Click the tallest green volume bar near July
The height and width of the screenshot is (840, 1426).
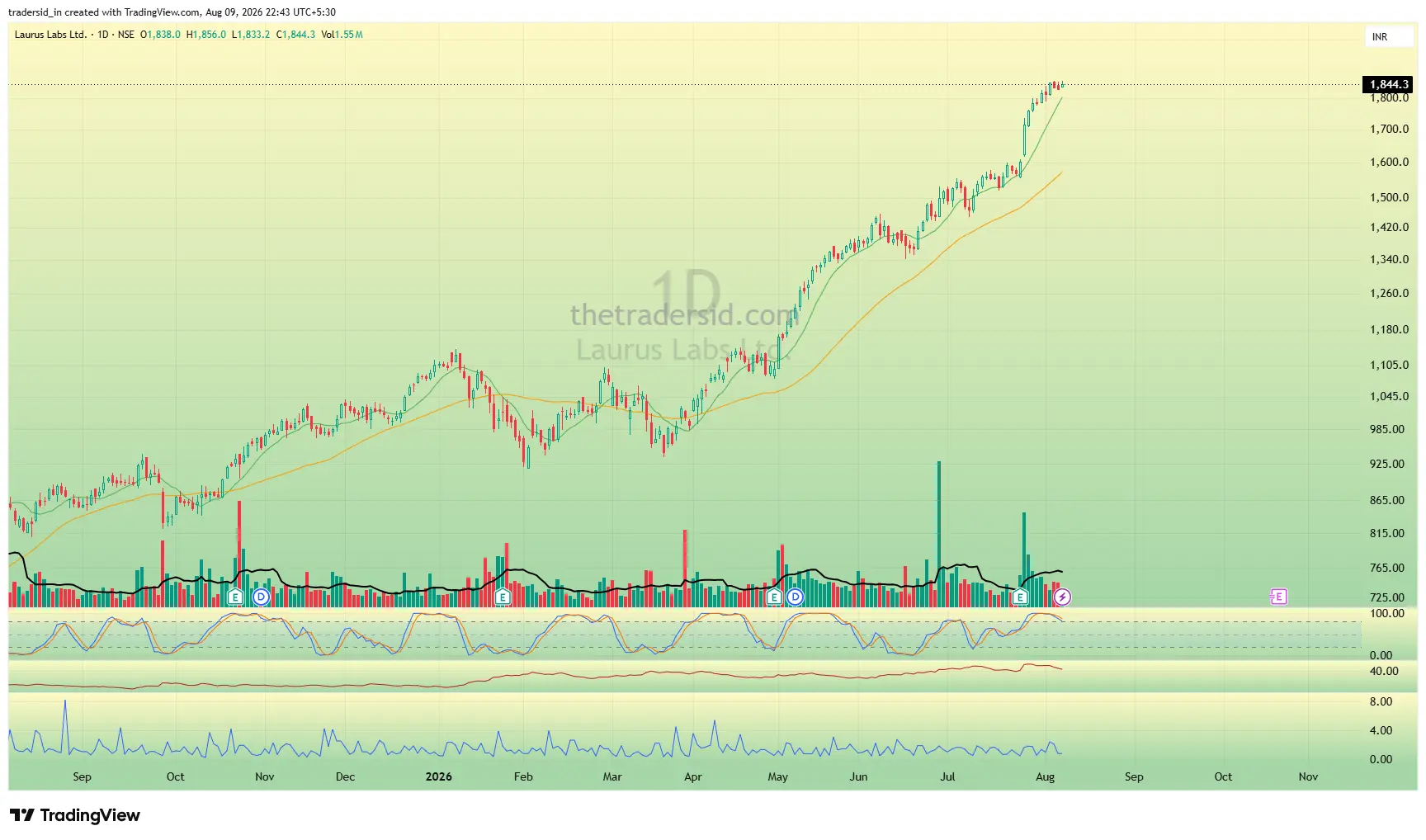pyautogui.click(x=938, y=534)
